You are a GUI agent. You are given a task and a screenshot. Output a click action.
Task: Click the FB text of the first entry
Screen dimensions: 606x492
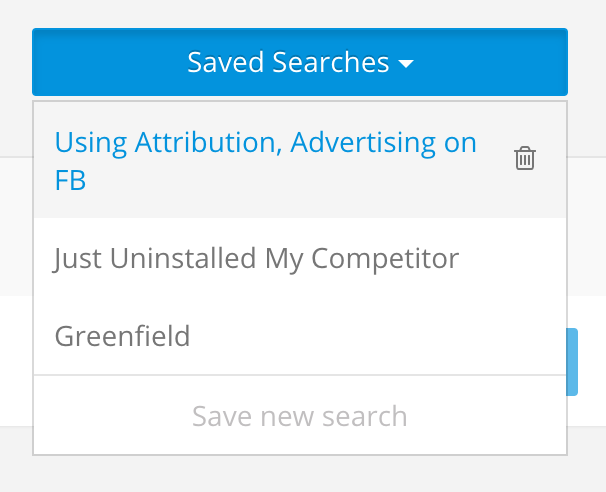coord(70,180)
